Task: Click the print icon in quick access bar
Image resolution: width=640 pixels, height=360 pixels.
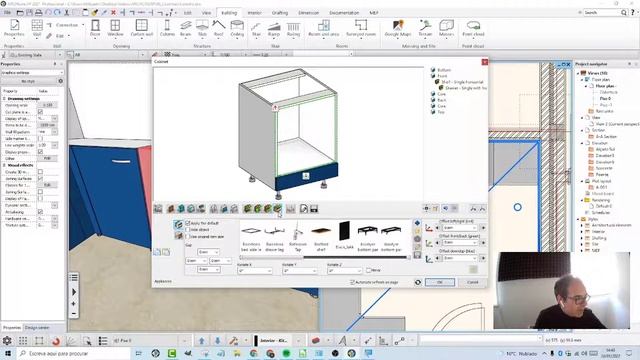Action: click(38, 13)
